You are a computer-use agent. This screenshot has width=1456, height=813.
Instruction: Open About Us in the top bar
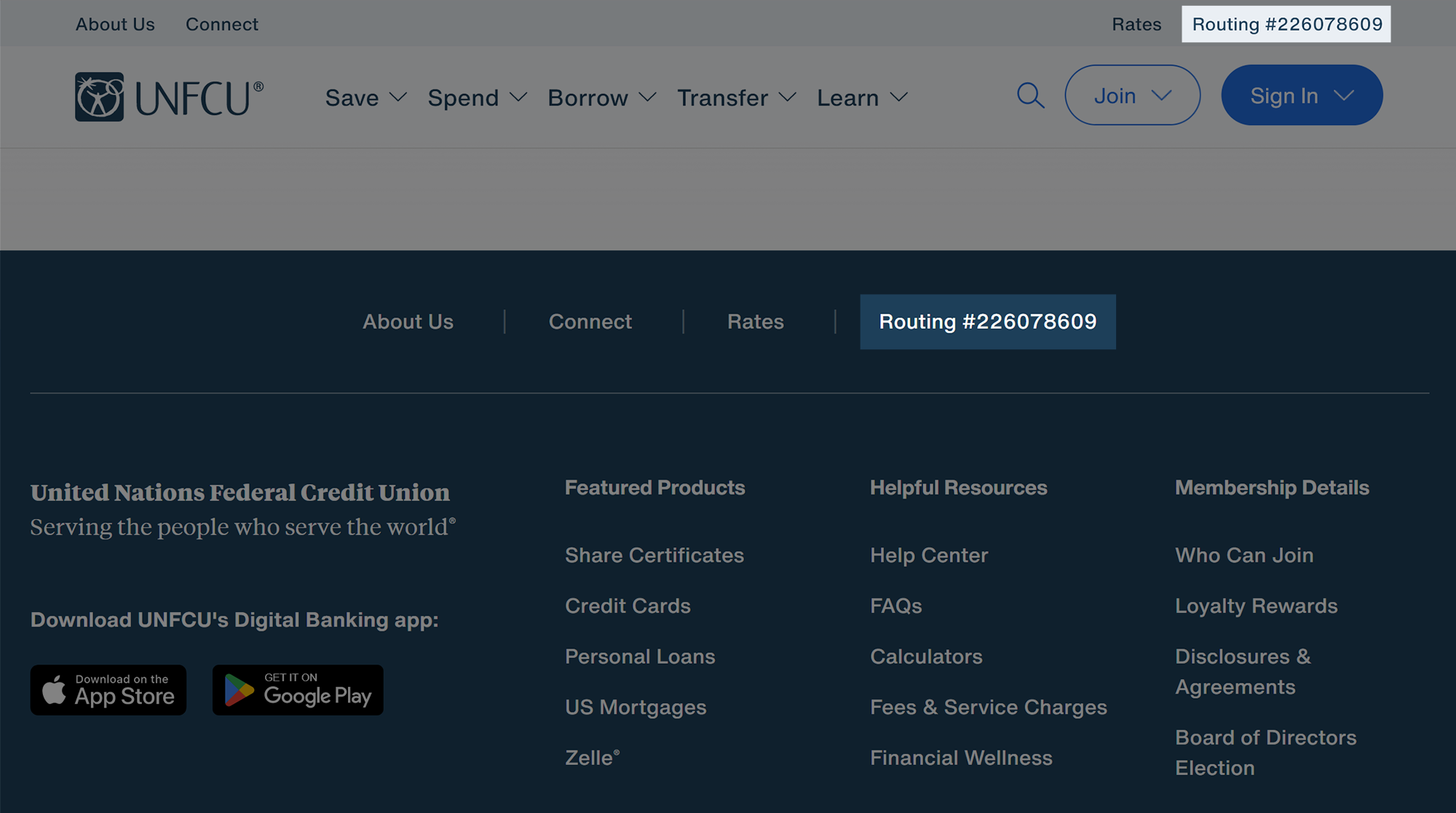[115, 24]
